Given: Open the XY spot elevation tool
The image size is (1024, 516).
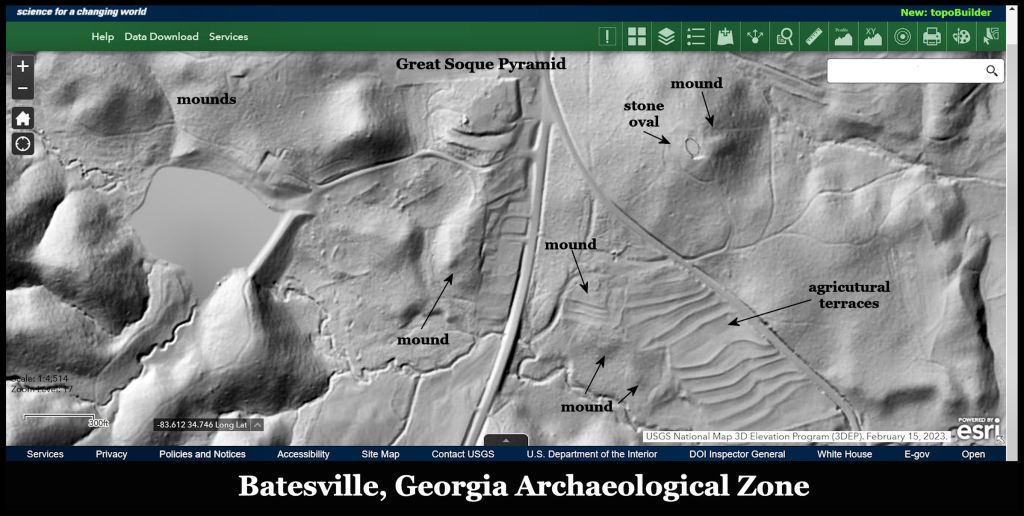Looking at the screenshot, I should pos(873,37).
